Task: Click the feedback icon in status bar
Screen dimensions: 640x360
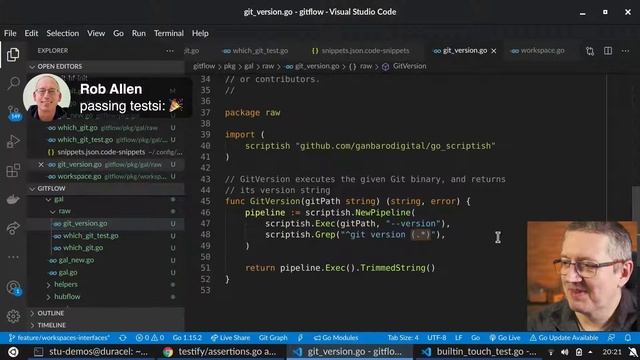Action: [611, 338]
